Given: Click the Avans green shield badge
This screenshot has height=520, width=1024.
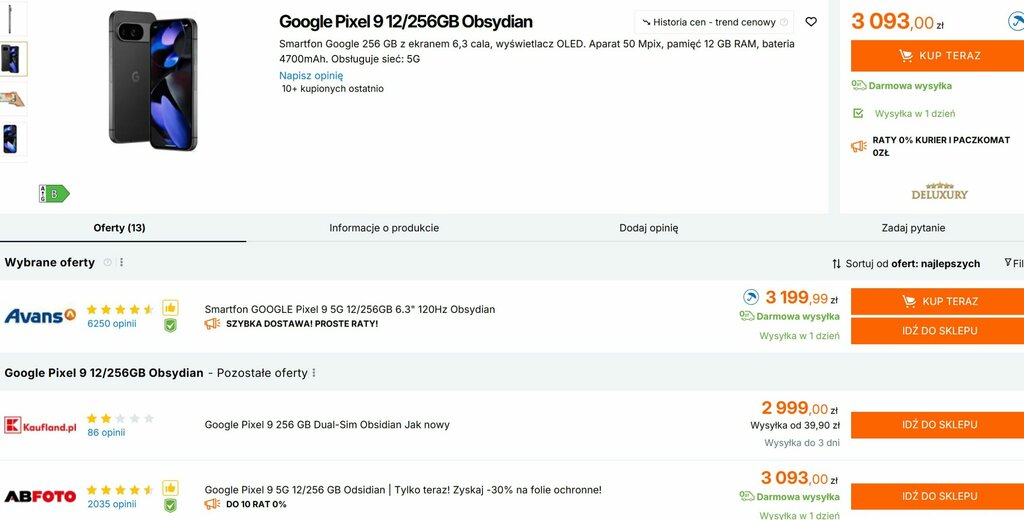Looking at the screenshot, I should [x=170, y=325].
